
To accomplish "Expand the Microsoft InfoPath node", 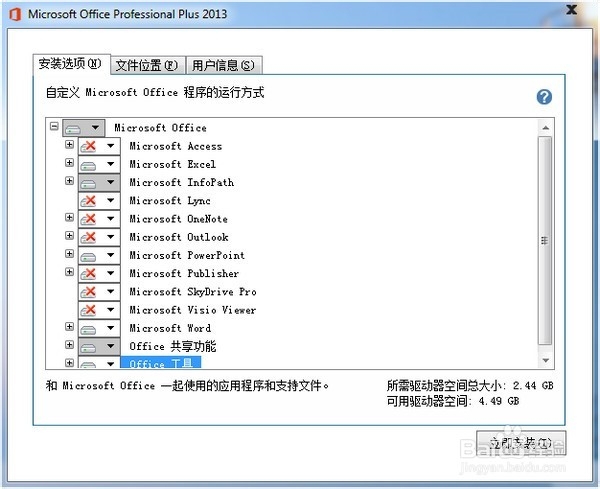I will [69, 181].
